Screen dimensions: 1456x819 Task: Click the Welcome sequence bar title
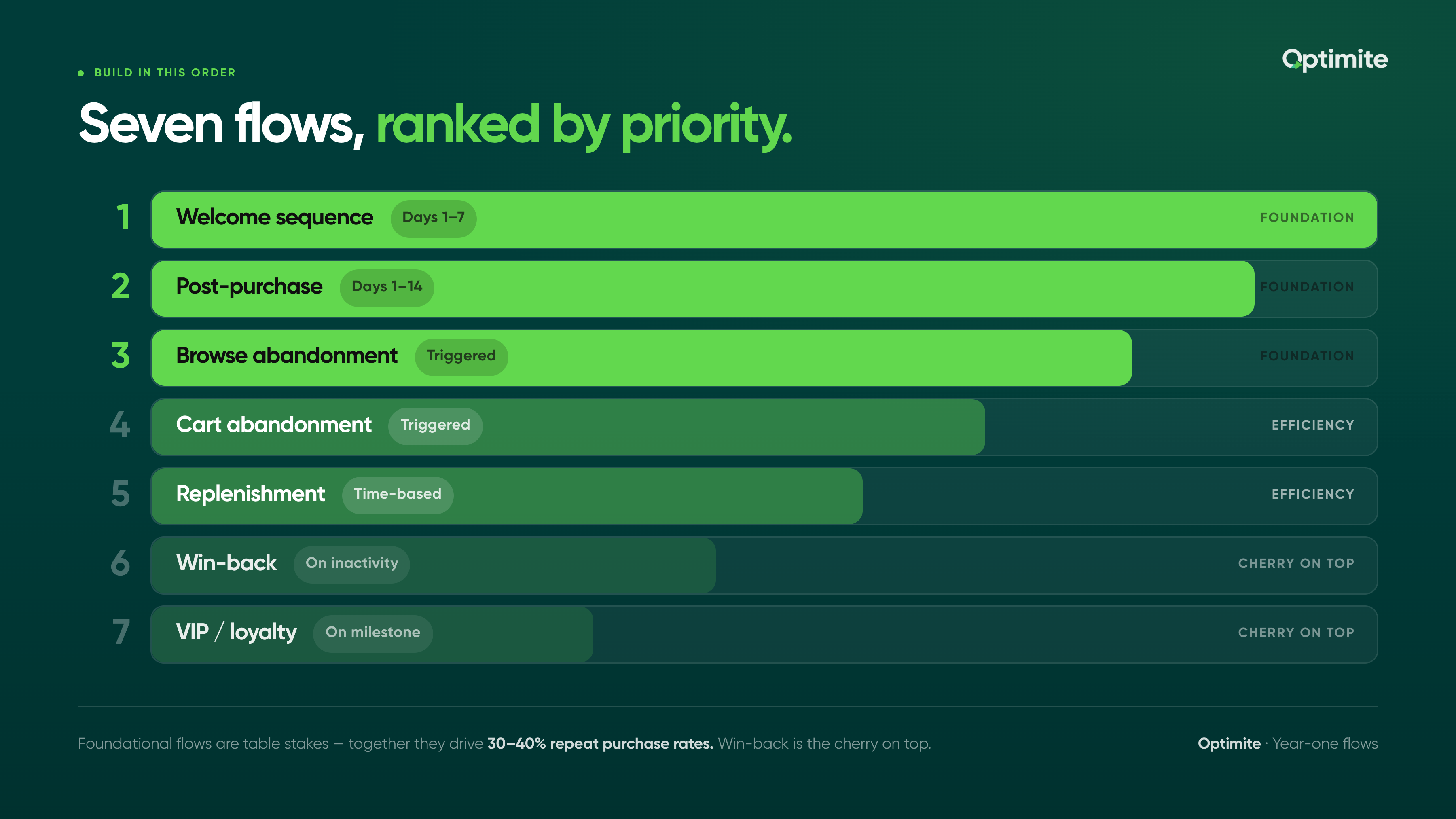[x=275, y=218]
